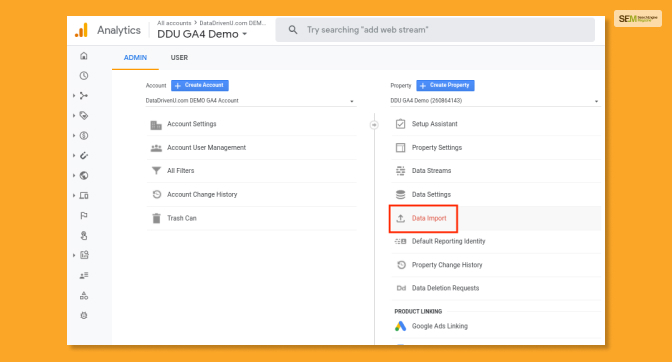Viewport: 672px width, 362px height.
Task: Click the column collapse arrow circle
Action: click(374, 125)
